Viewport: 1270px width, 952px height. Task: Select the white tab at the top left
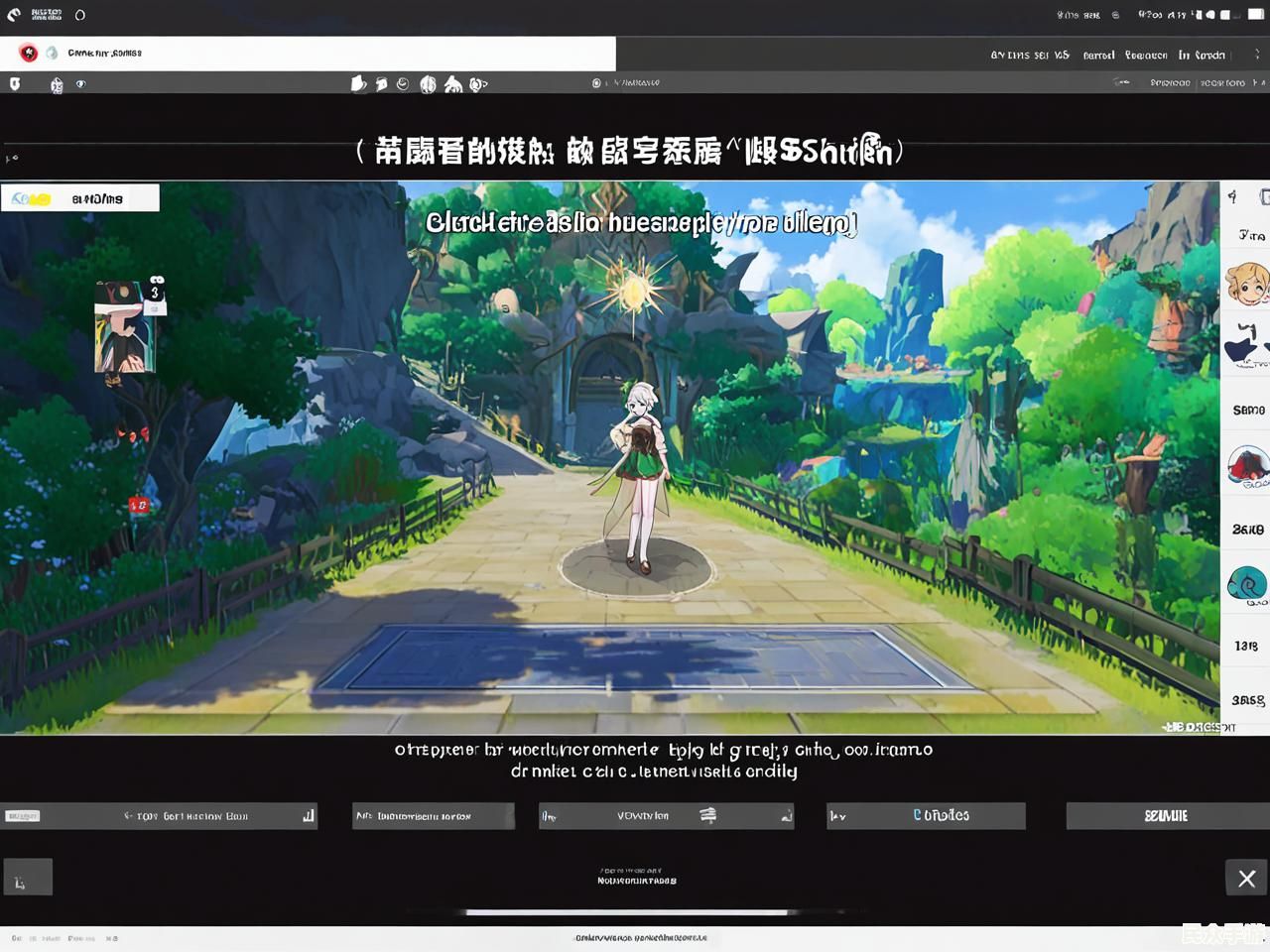308,54
